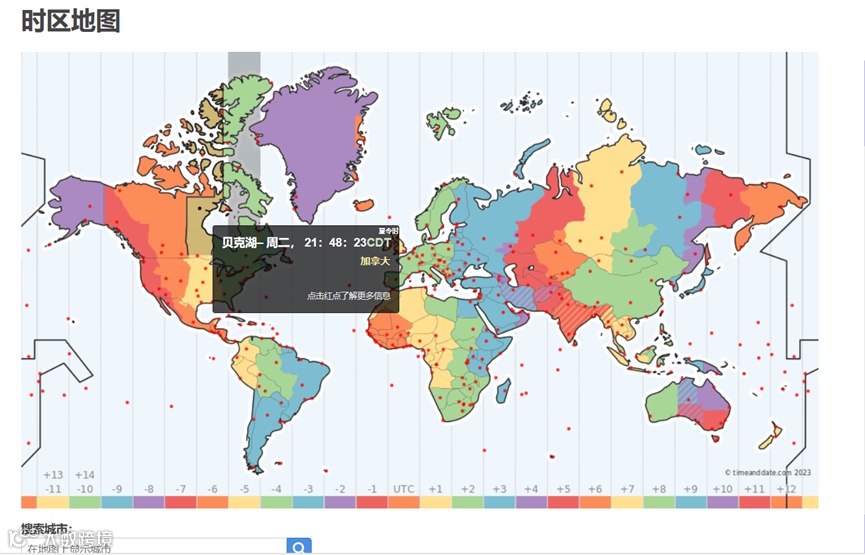Click the magnifier search button

299,547
